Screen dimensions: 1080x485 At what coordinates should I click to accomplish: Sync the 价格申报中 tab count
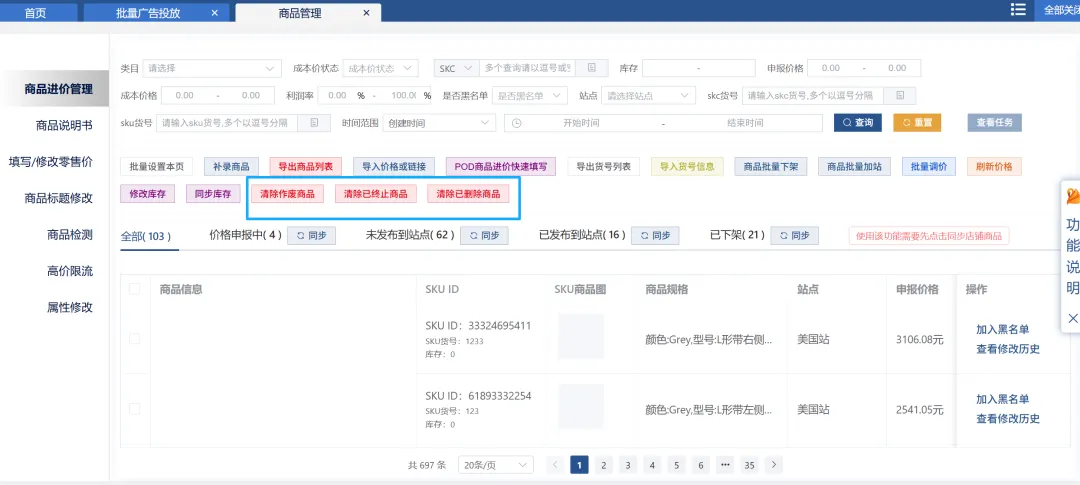pyautogui.click(x=311, y=235)
